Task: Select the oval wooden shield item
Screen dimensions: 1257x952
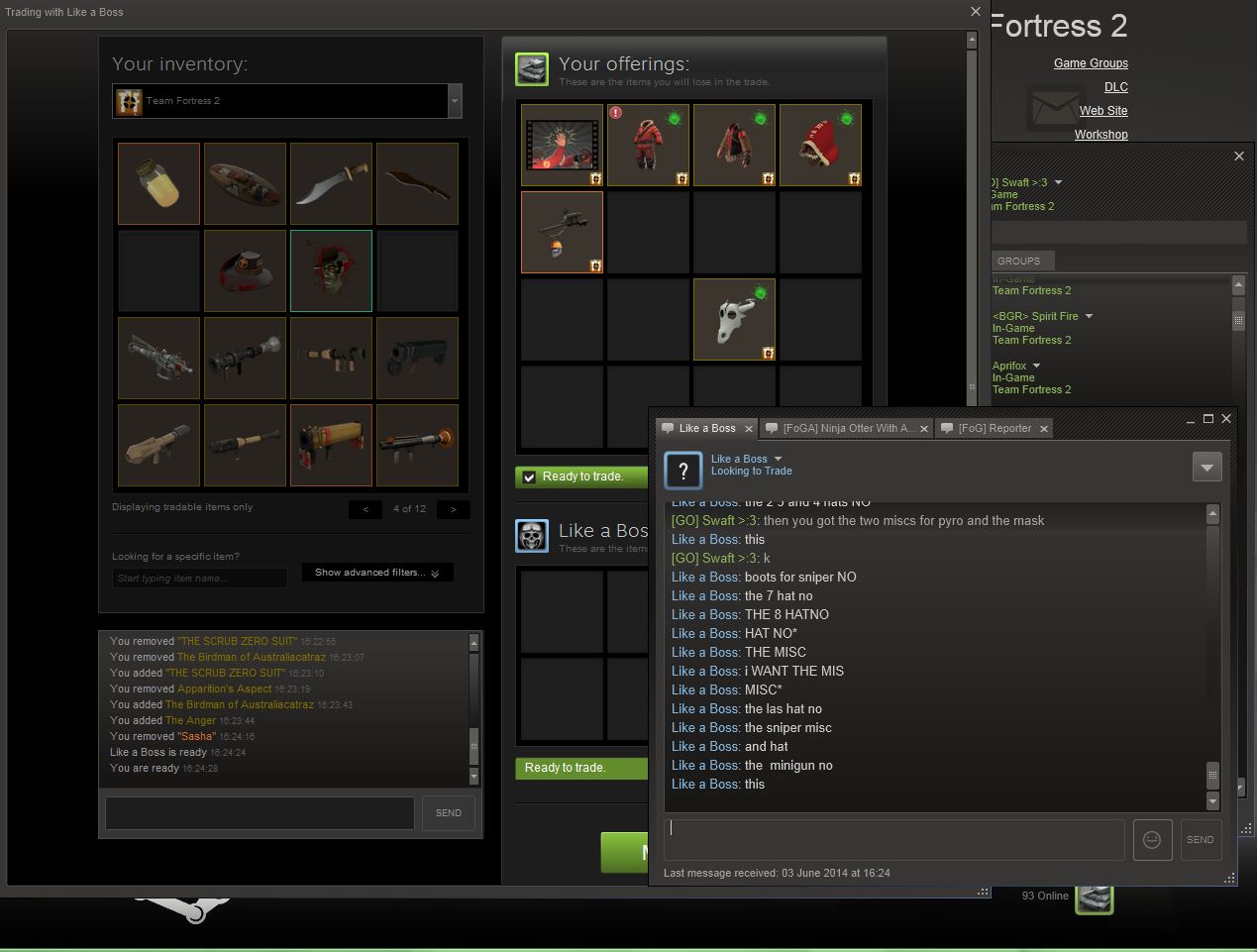Action: 245,183
